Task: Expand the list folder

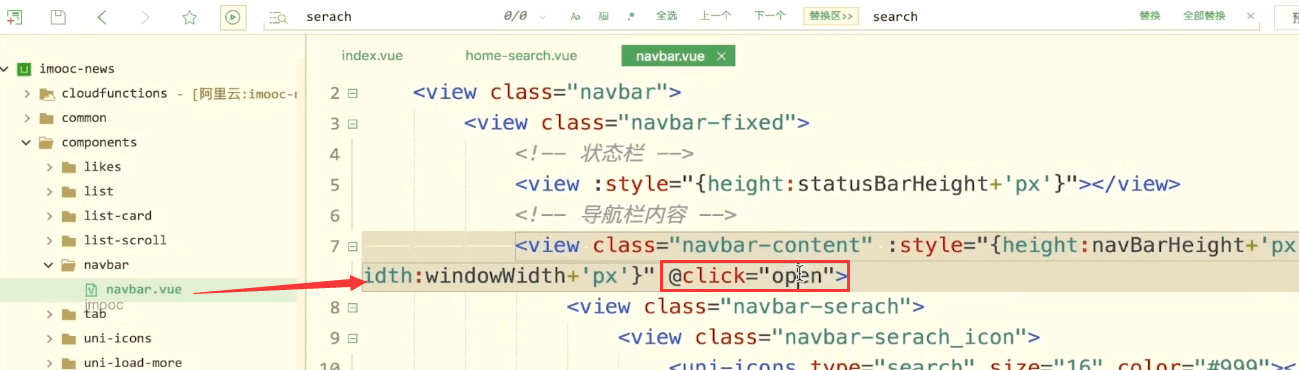Action: tap(49, 192)
